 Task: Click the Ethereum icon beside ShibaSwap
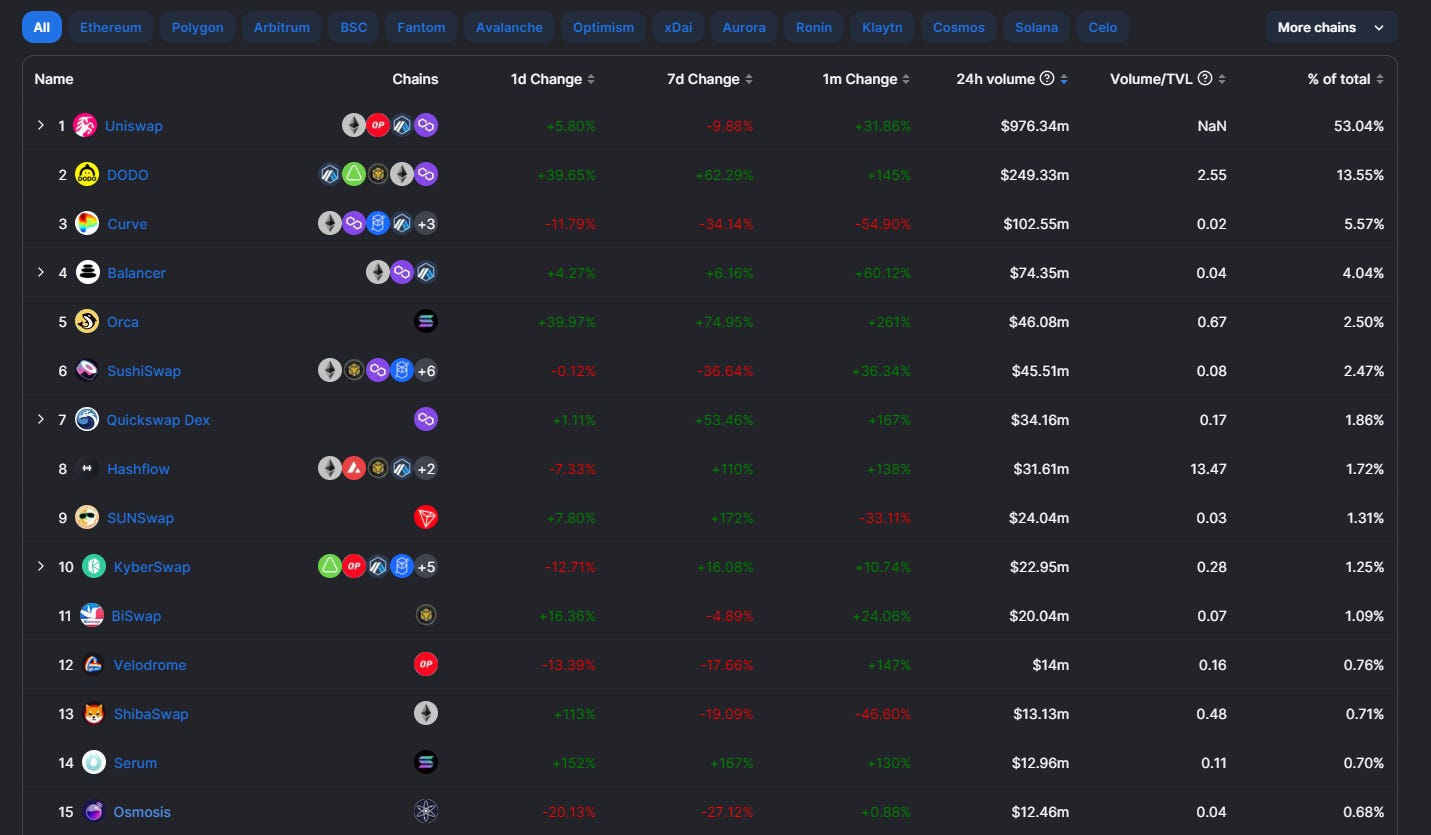coord(426,713)
